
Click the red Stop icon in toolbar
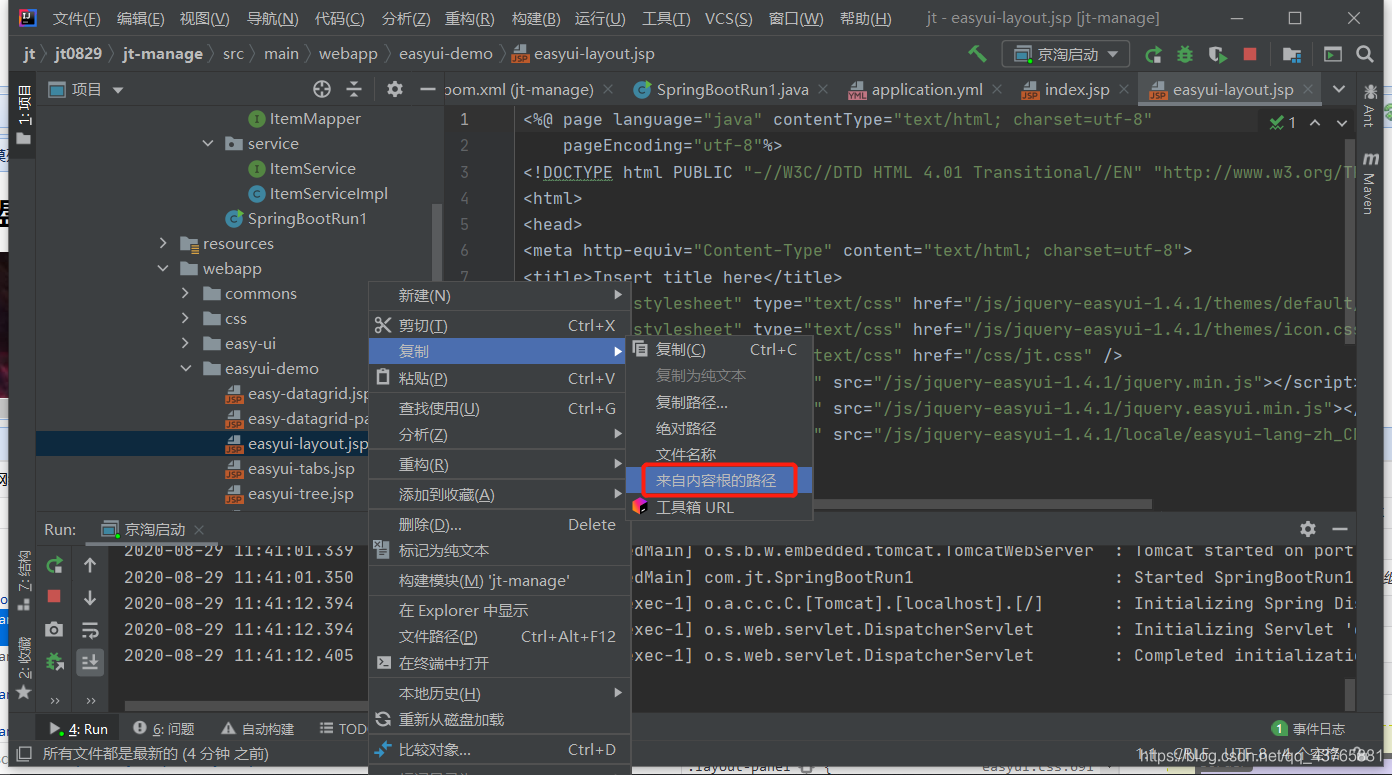(x=1249, y=54)
